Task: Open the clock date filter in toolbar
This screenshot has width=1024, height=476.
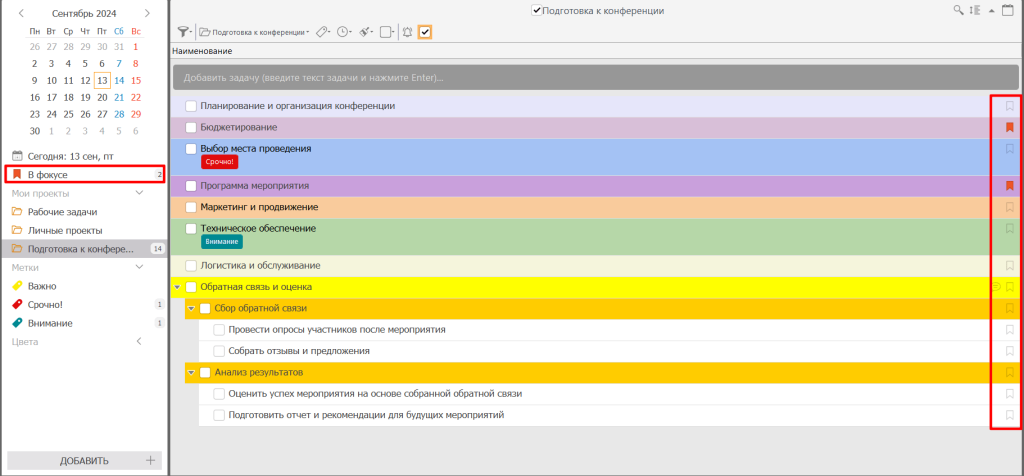Action: (x=344, y=32)
